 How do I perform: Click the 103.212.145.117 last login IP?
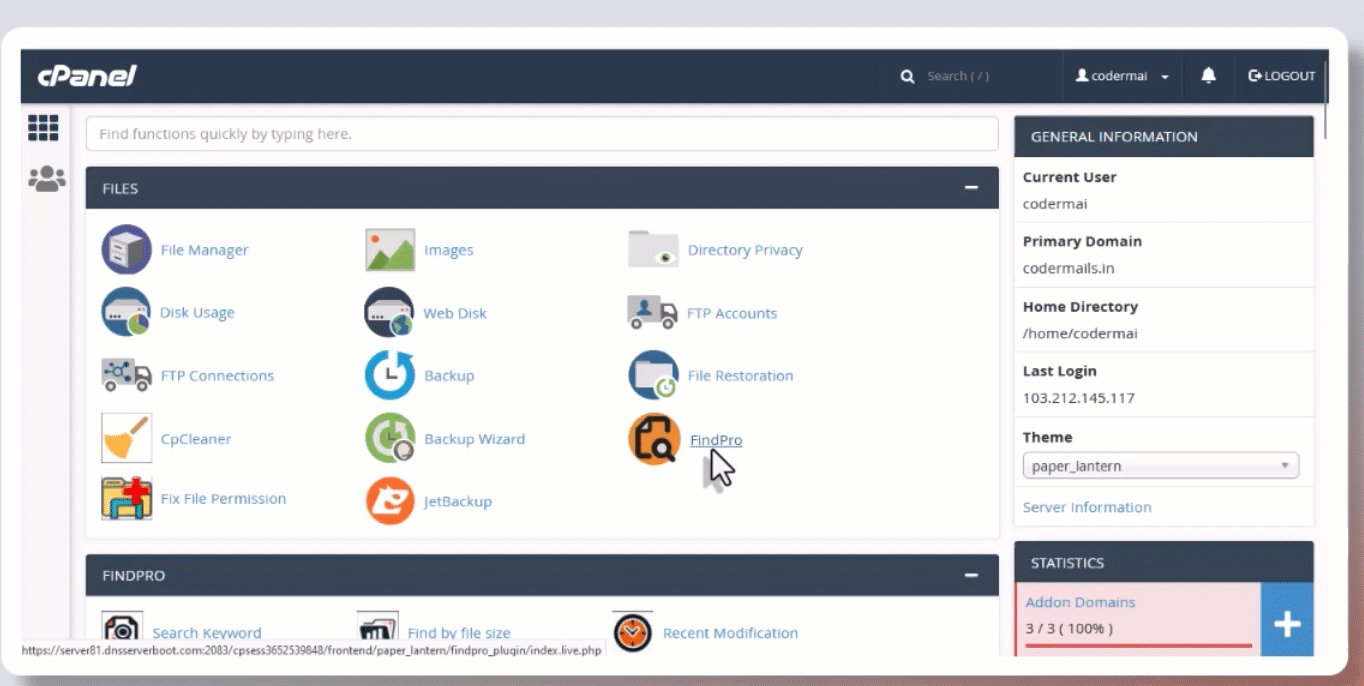1078,398
